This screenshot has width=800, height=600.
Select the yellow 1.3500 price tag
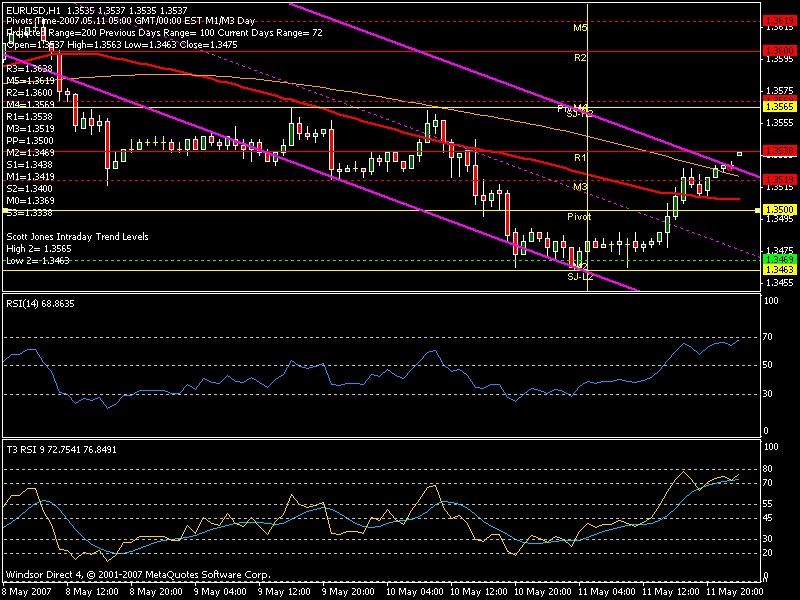tap(777, 210)
